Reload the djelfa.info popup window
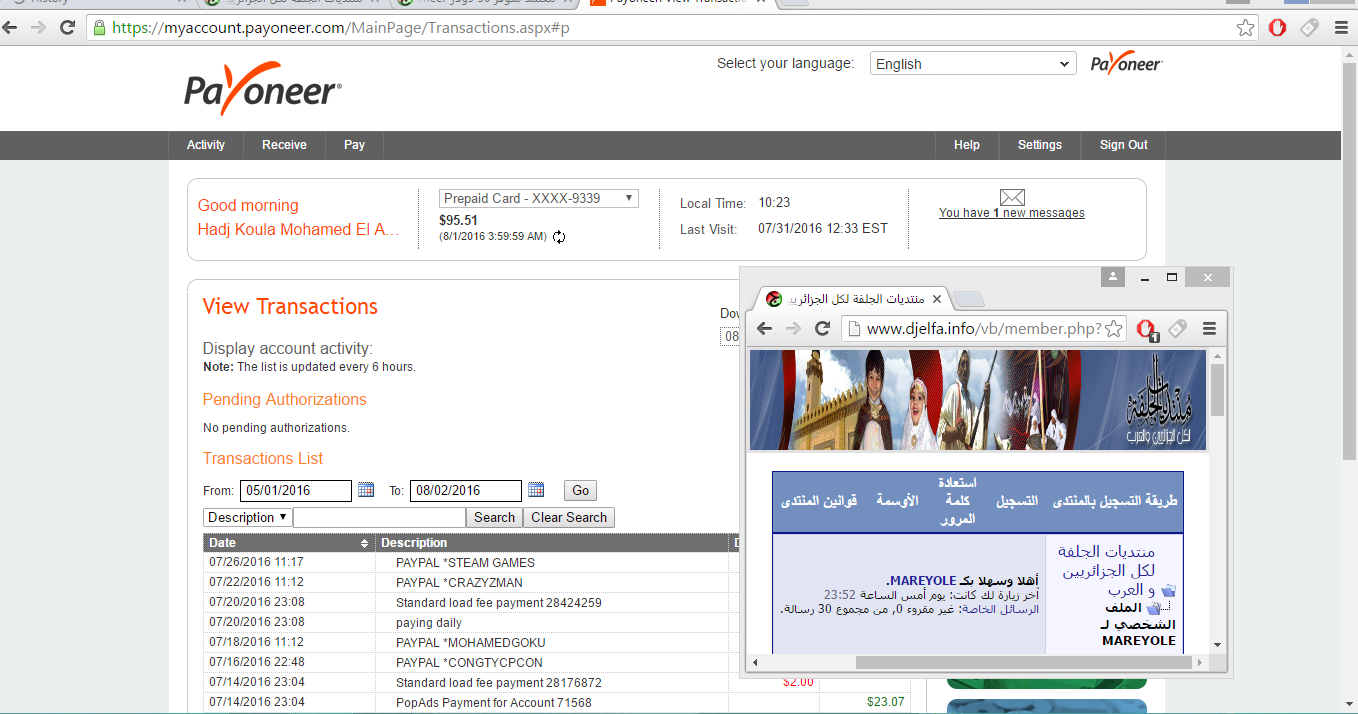Image resolution: width=1358 pixels, height=714 pixels. (823, 329)
